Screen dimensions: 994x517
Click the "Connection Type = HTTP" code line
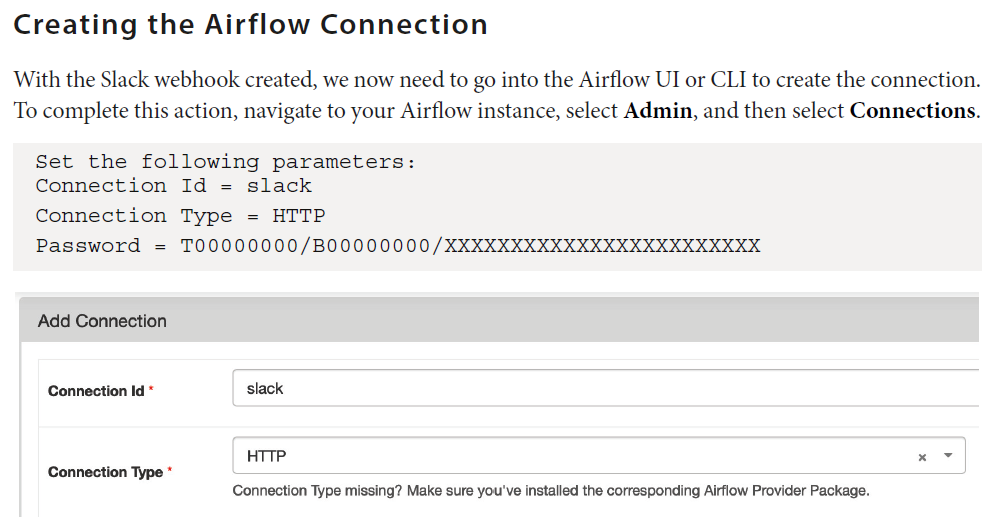(x=180, y=216)
